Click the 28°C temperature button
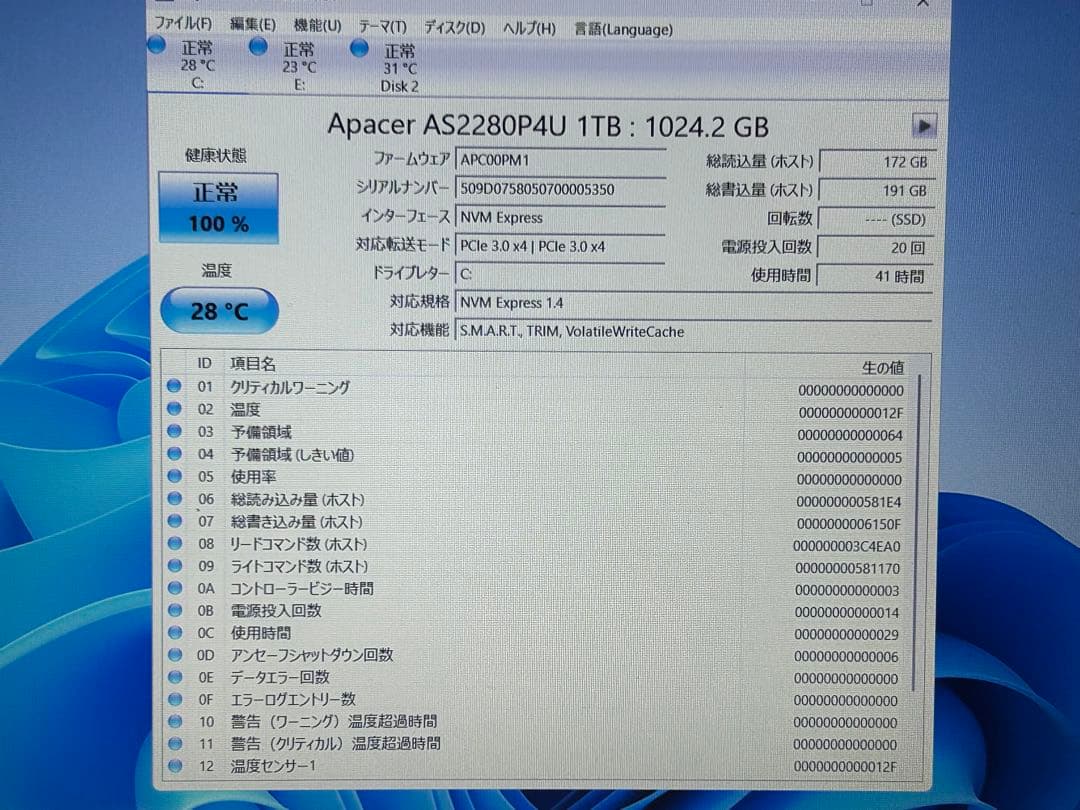 [219, 311]
